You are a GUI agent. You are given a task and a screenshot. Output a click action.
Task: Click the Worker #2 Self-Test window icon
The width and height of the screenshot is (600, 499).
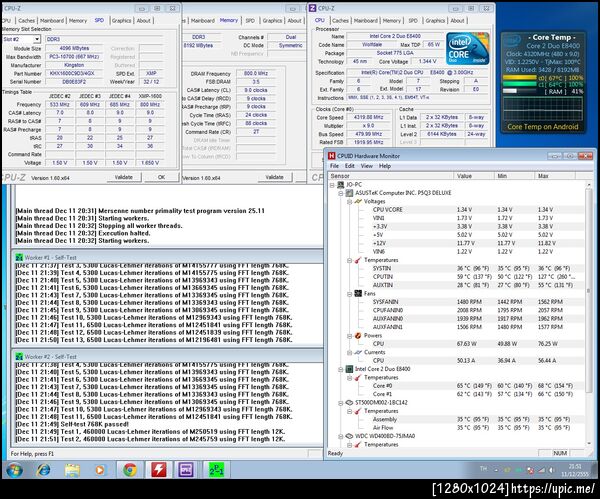[19, 357]
